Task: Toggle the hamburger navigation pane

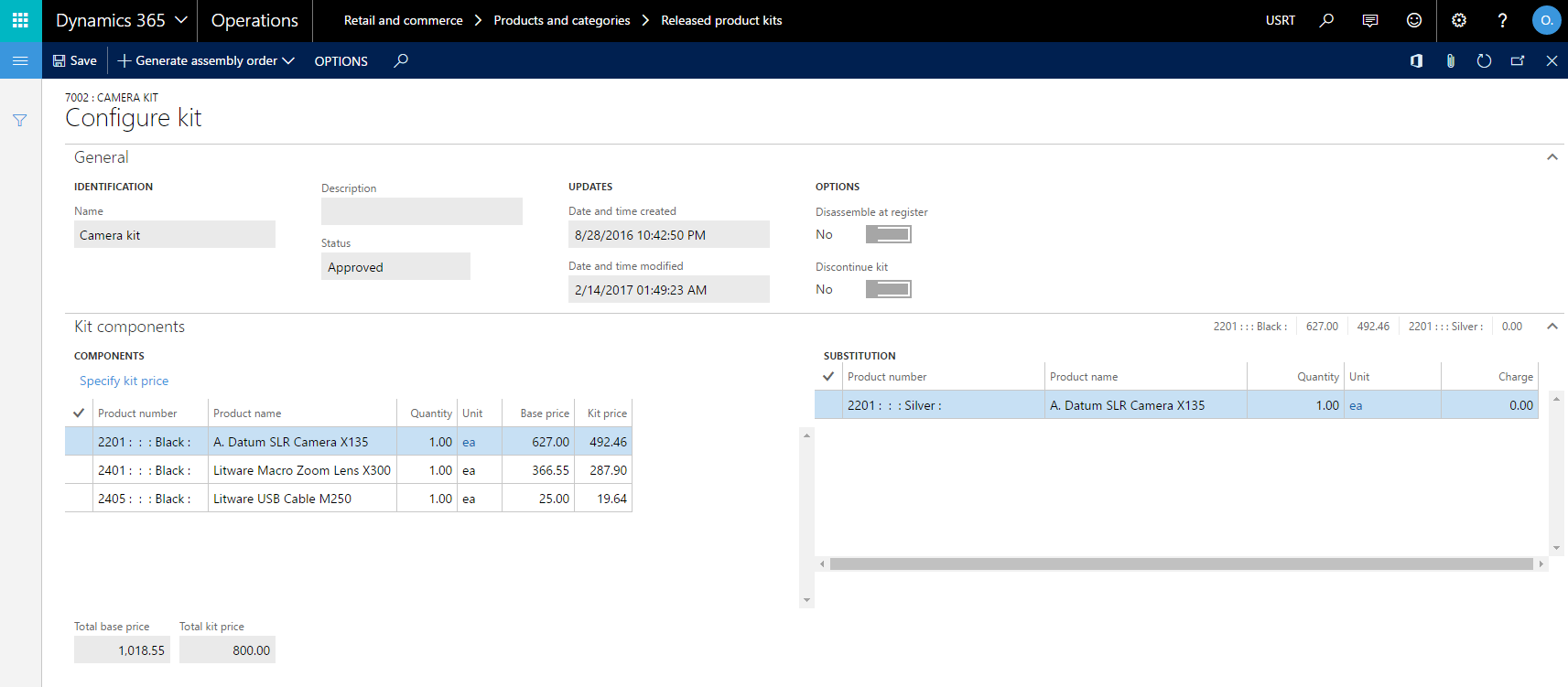Action: point(20,60)
